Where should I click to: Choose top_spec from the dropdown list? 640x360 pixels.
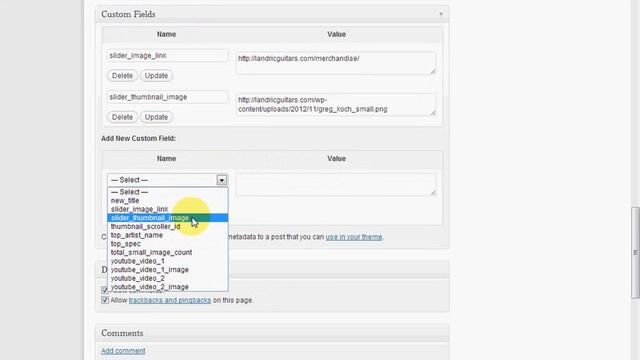(x=167, y=244)
